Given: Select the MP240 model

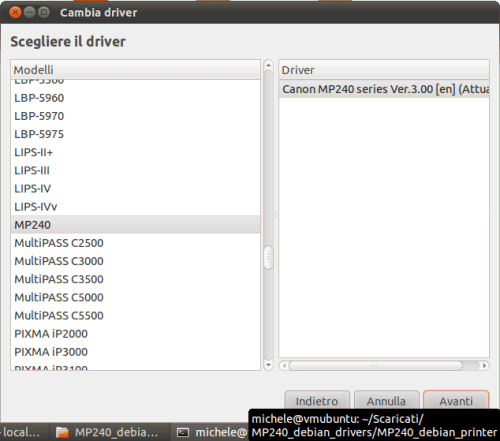Looking at the screenshot, I should coord(135,225).
